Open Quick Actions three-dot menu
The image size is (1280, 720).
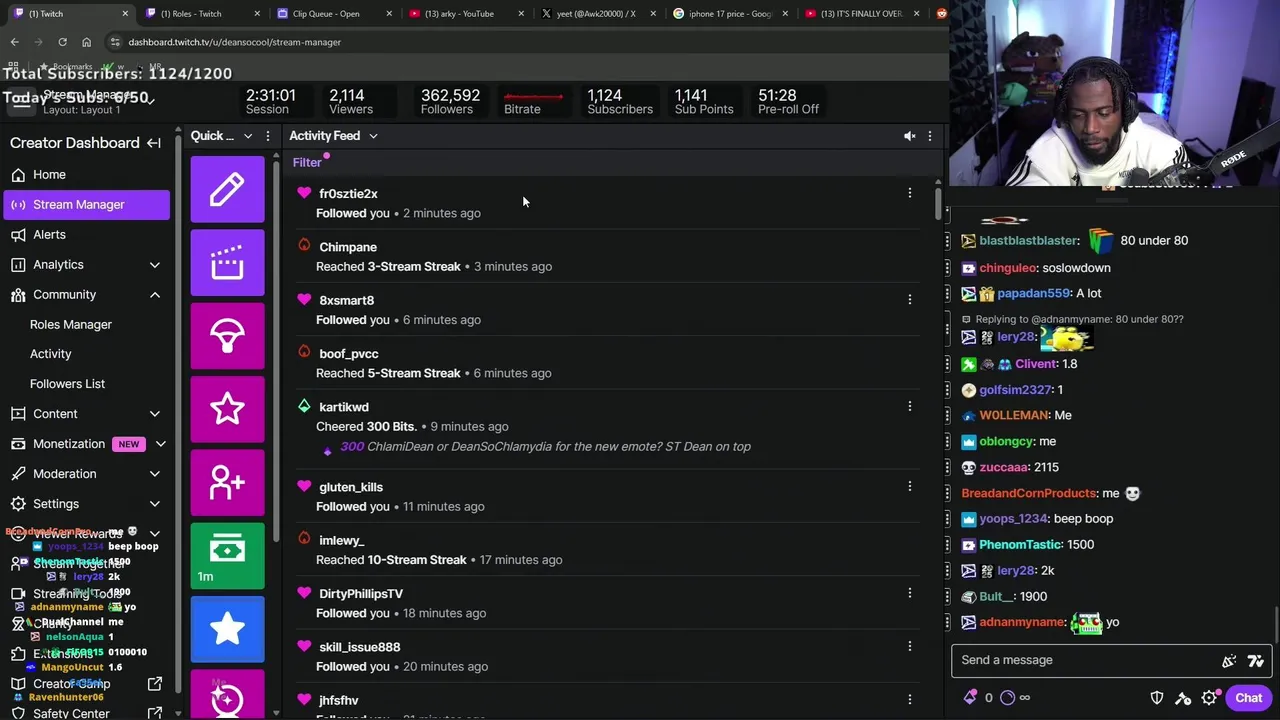click(x=267, y=136)
